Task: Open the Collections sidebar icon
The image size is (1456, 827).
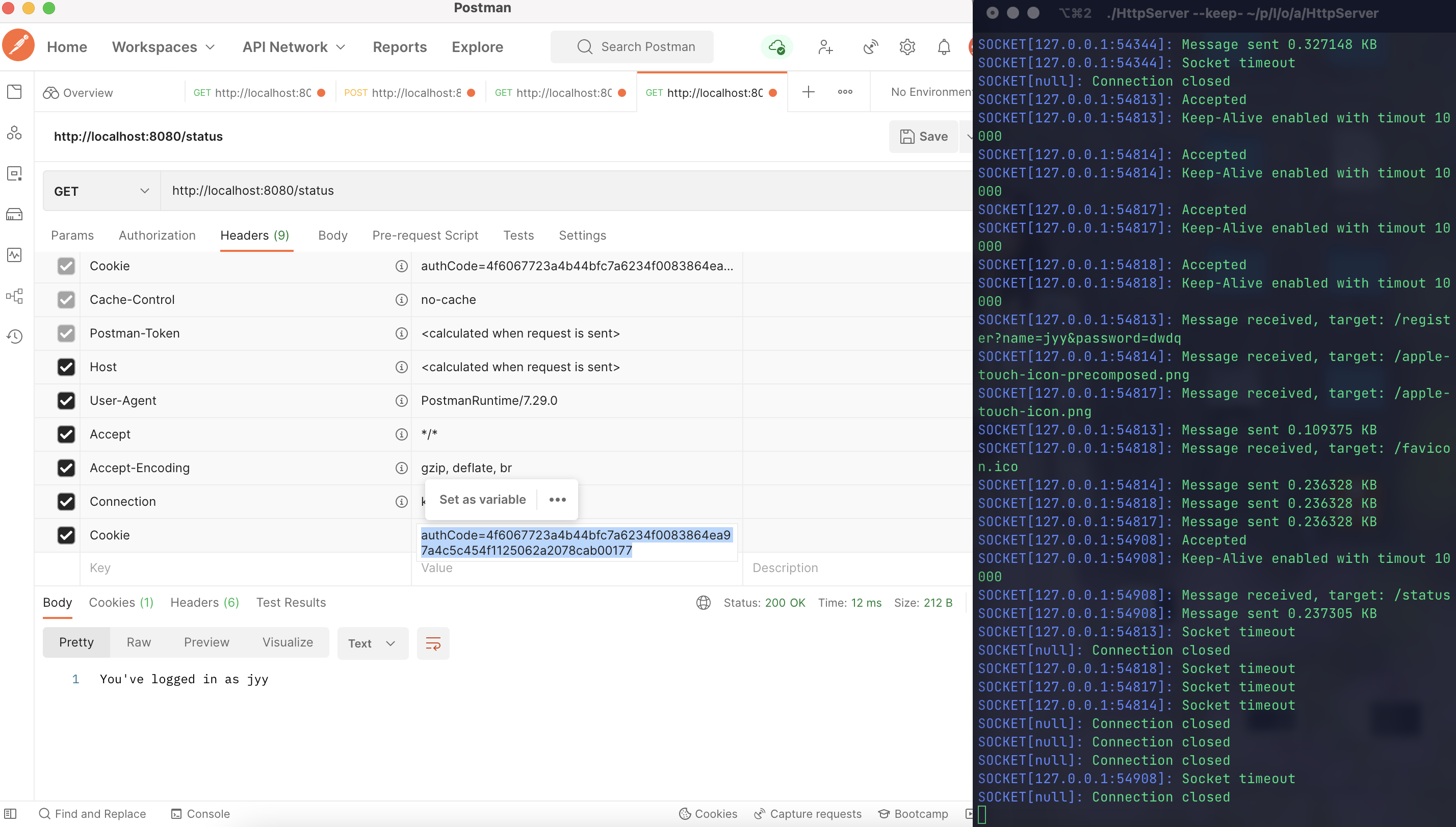Action: [x=14, y=92]
